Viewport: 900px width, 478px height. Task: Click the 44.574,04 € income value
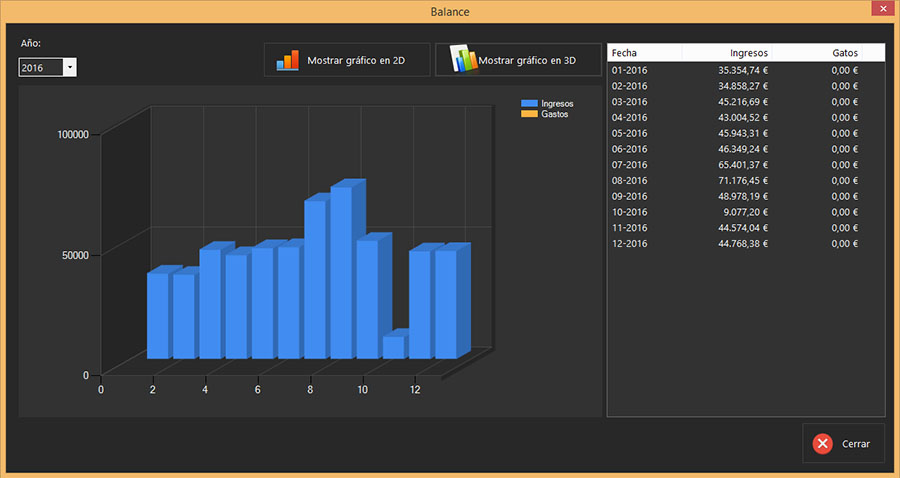(x=743, y=228)
